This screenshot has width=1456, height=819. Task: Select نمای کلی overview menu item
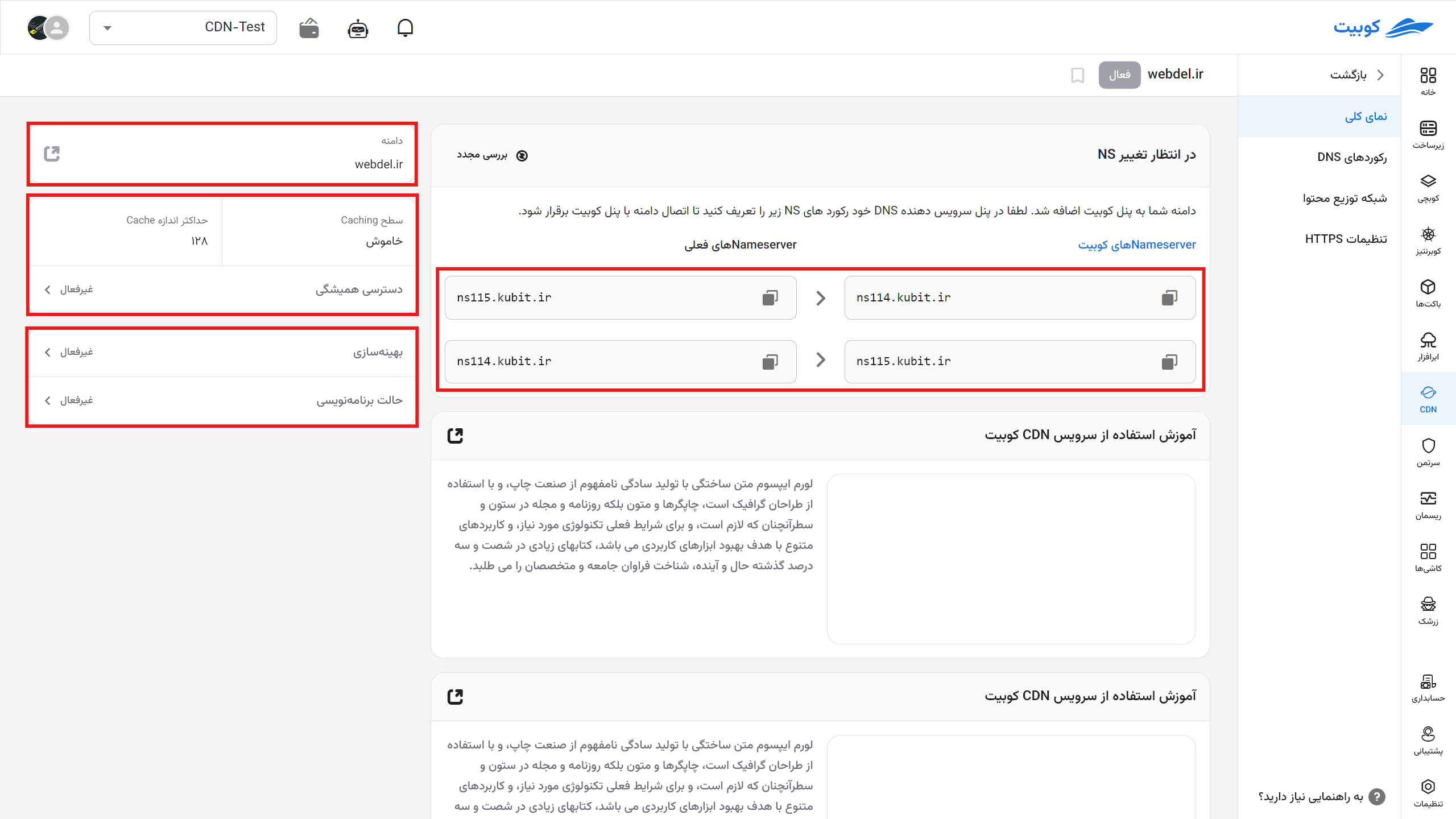1319,117
